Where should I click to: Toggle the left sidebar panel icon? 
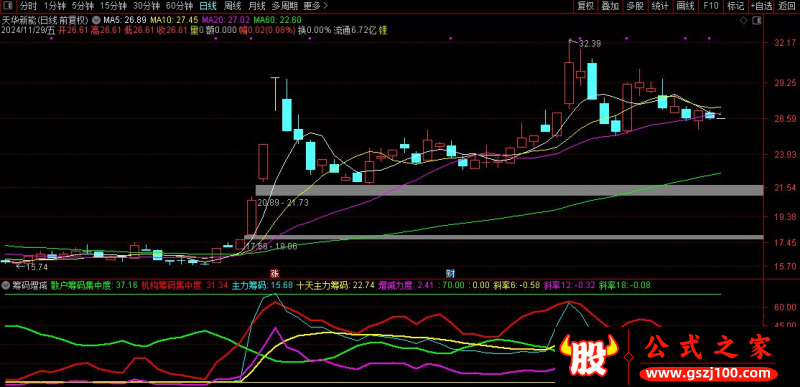point(8,7)
